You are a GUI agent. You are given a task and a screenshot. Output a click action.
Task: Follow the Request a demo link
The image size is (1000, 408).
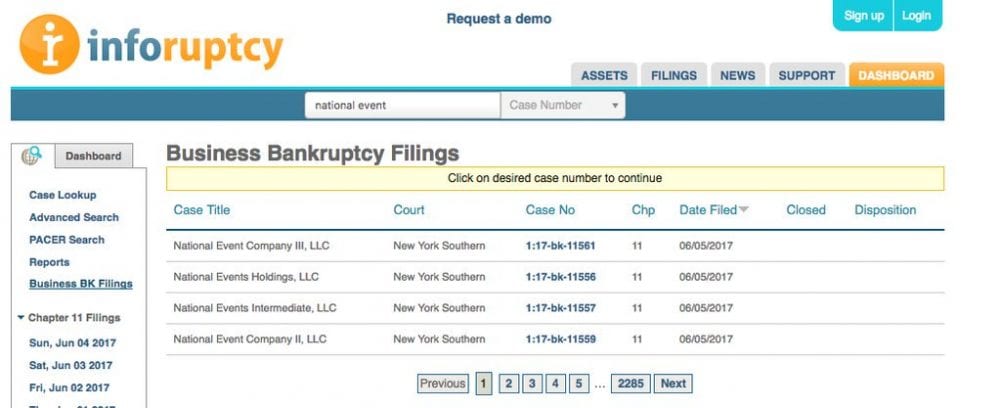[499, 19]
